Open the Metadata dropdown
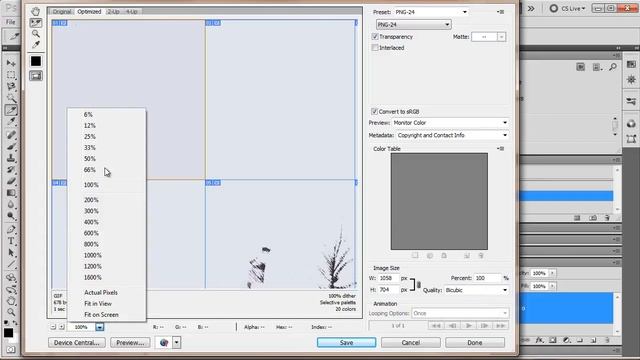 [x=452, y=135]
